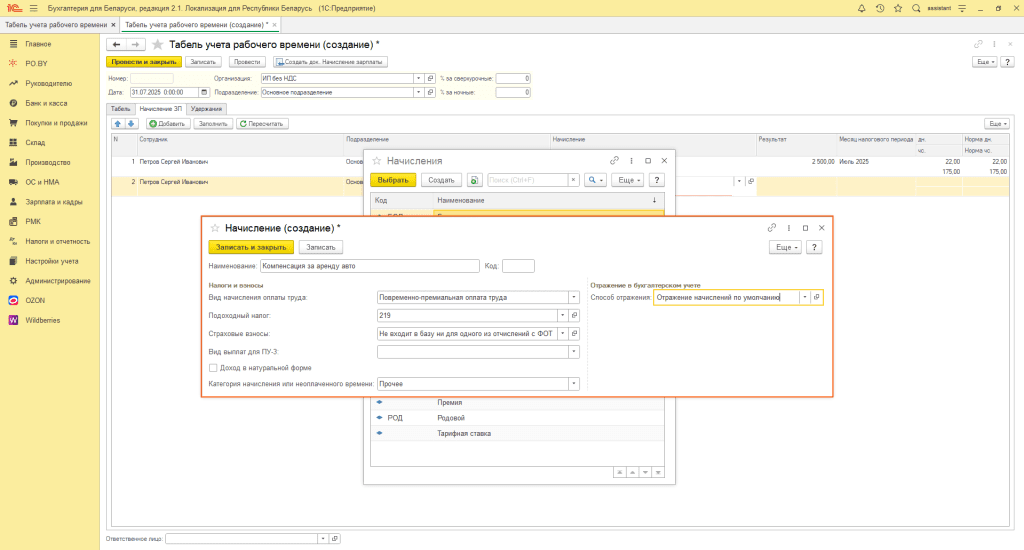Open the main hamburger menu
The width and height of the screenshot is (1024, 550).
point(33,8)
